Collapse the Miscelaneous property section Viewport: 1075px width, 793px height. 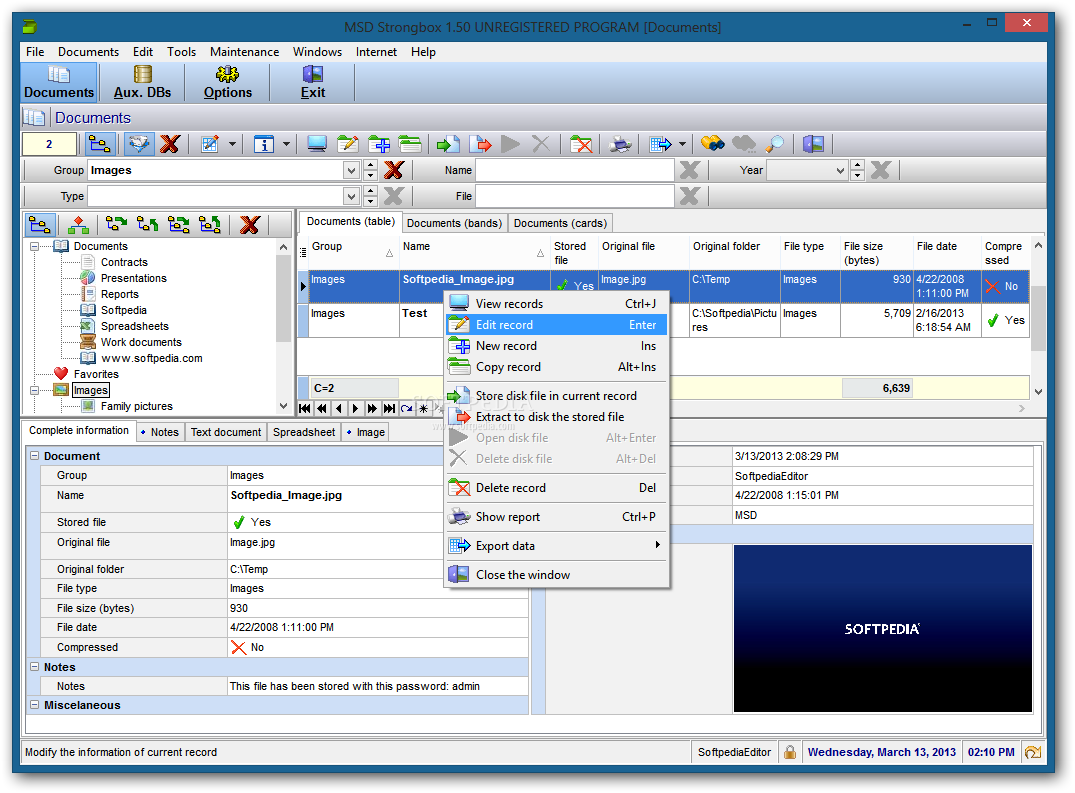point(34,705)
